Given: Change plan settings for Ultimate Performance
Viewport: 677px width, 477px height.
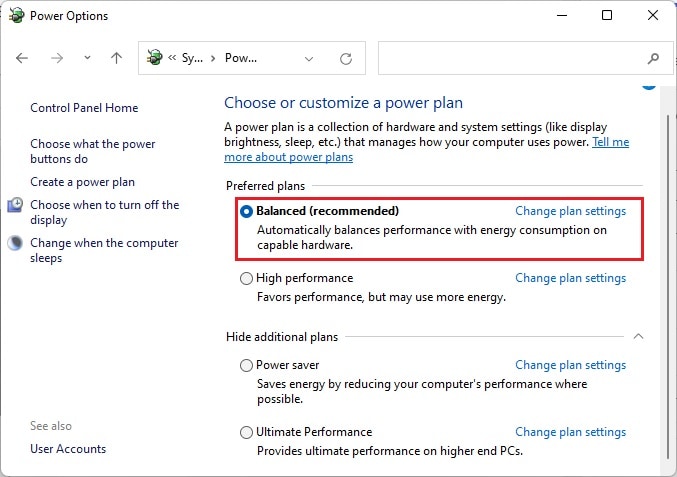Looking at the screenshot, I should point(570,432).
